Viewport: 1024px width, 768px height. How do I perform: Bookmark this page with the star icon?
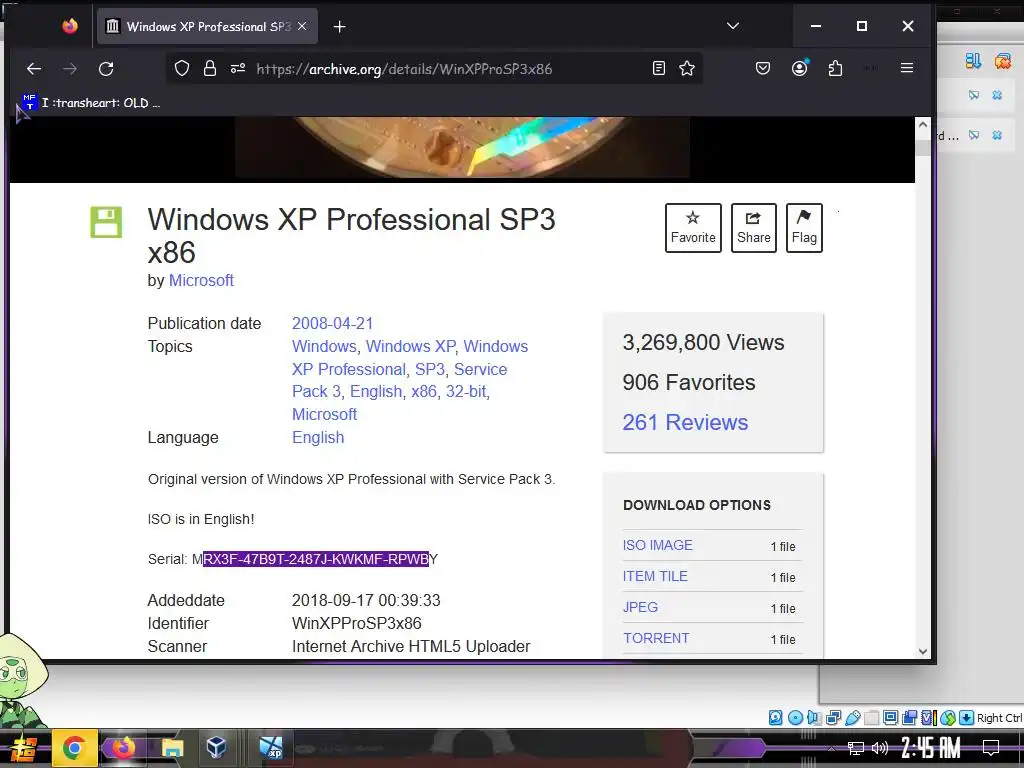tap(687, 69)
